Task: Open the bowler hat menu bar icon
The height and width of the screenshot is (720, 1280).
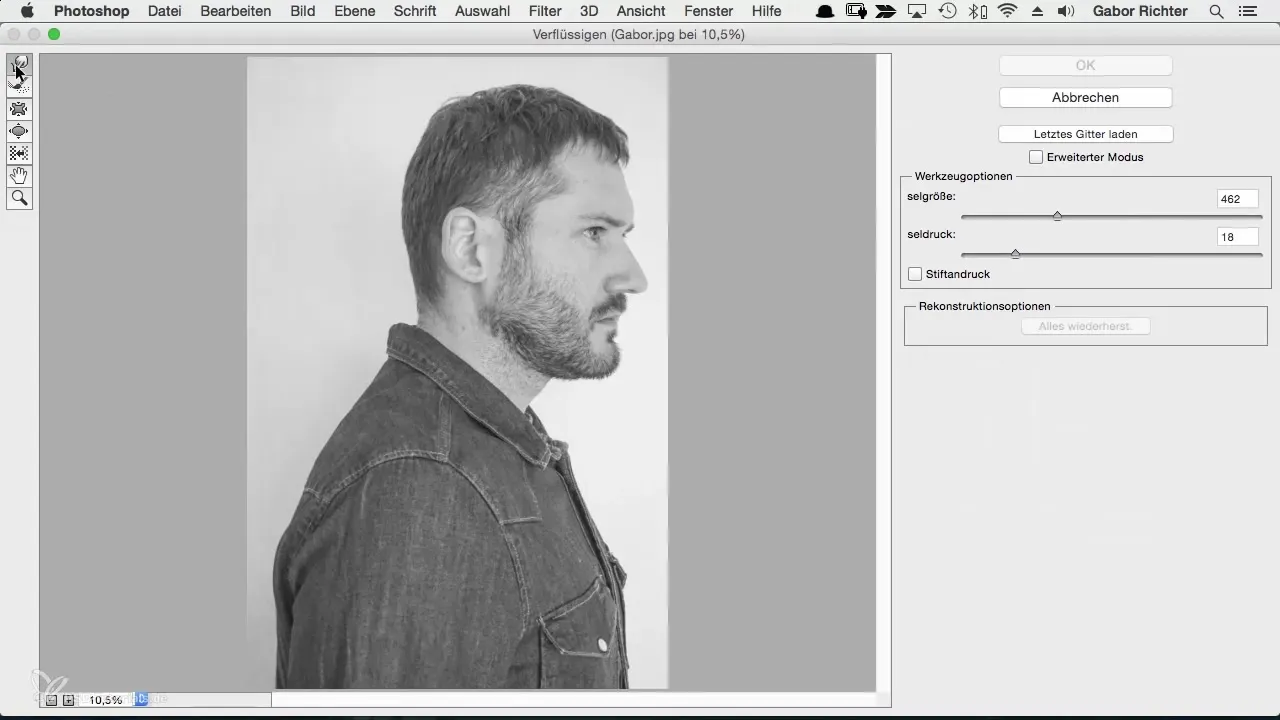Action: [827, 11]
